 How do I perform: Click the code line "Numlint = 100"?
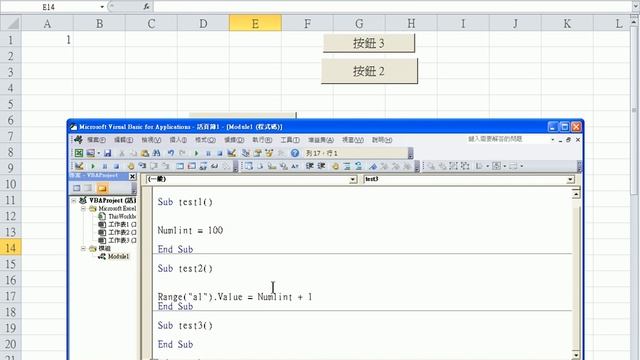190,230
